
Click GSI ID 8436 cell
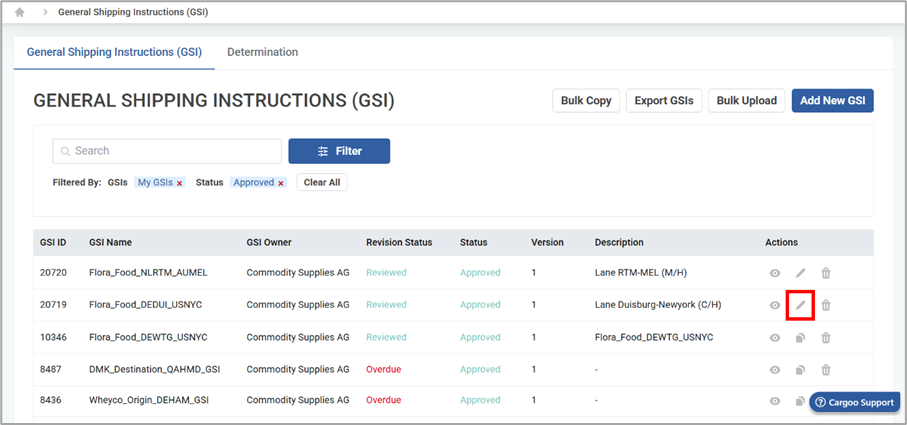pos(49,400)
